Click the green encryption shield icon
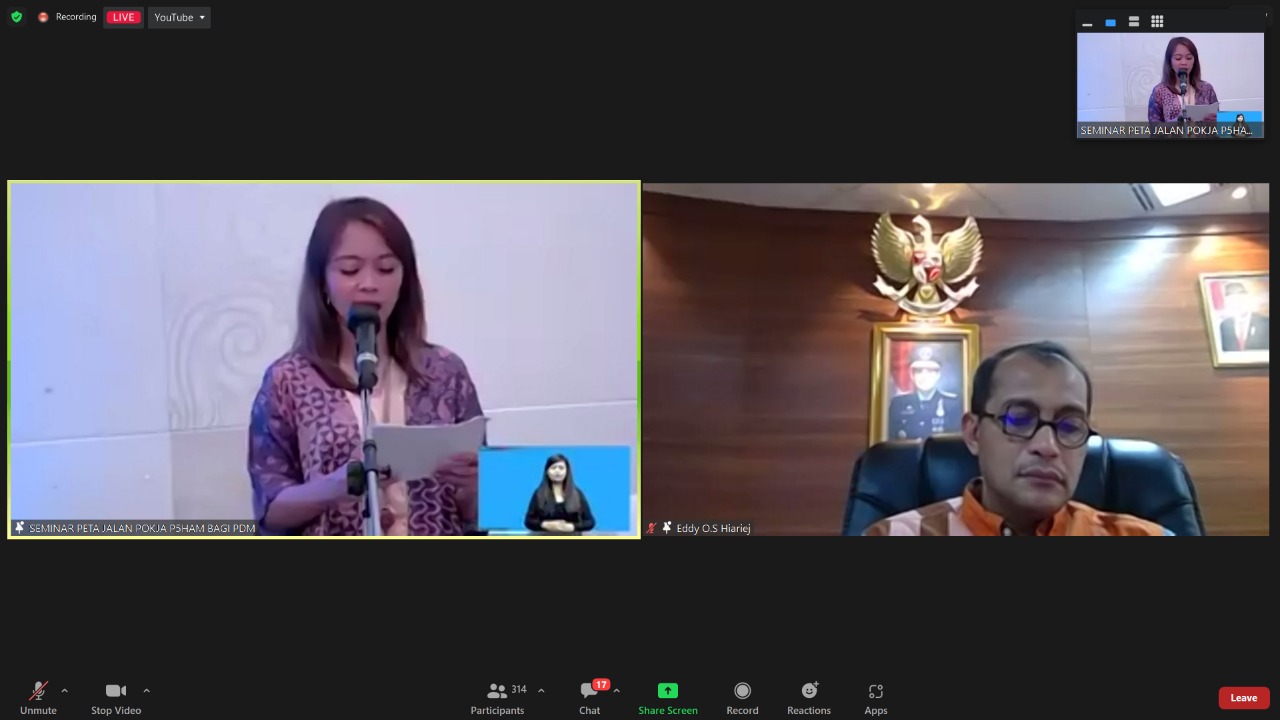Image resolution: width=1280 pixels, height=720 pixels. click(x=16, y=17)
